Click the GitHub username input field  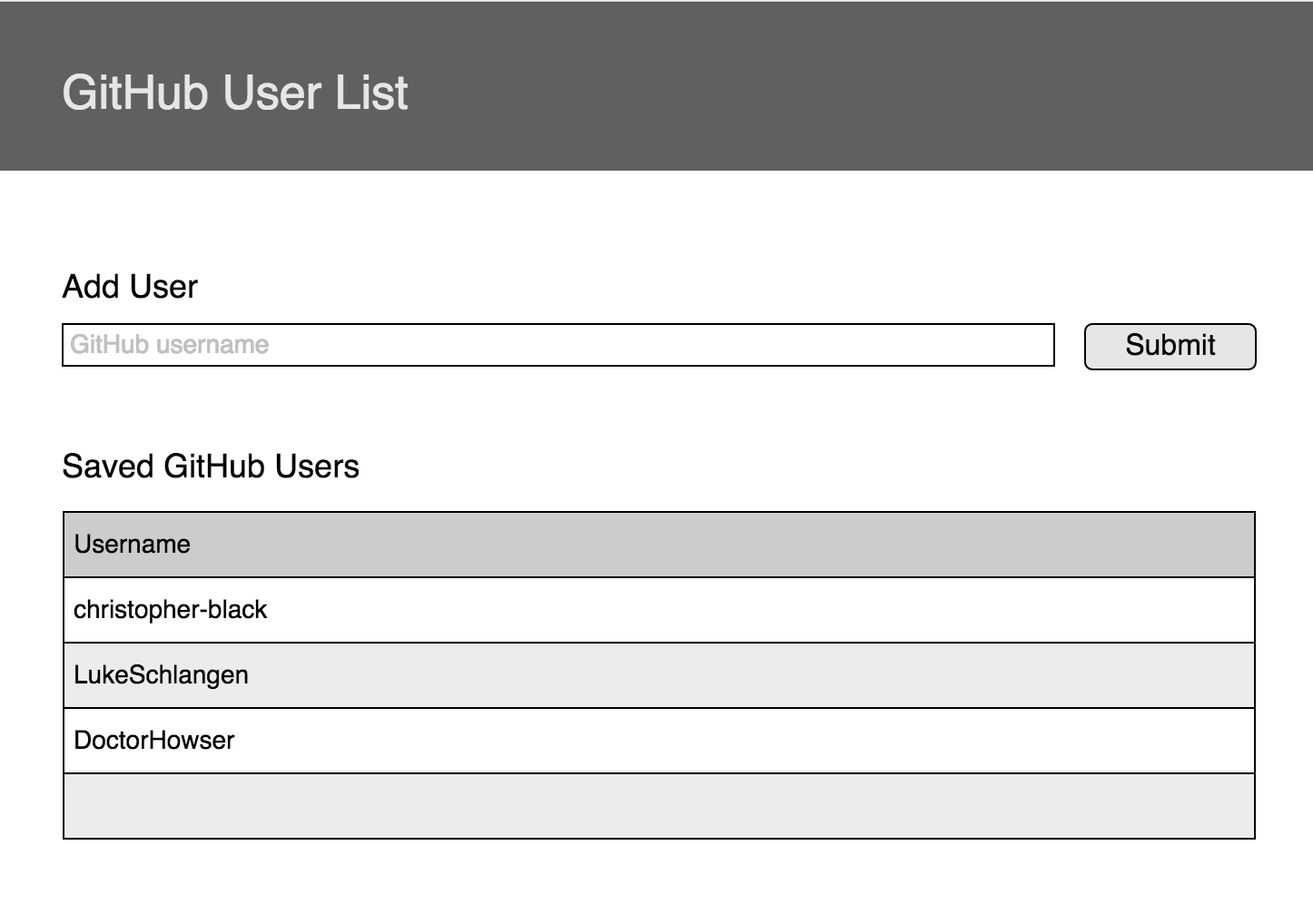tap(558, 345)
